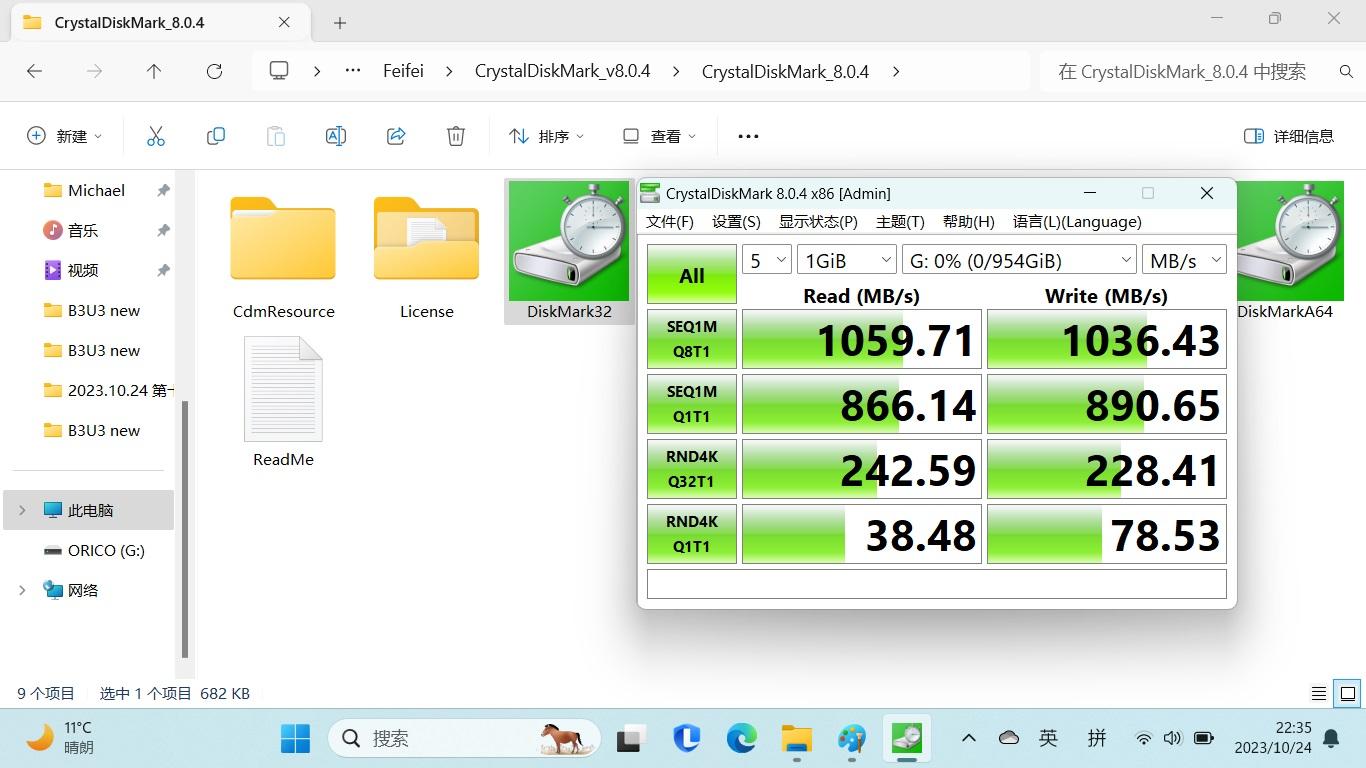1366x768 pixels.
Task: Refresh the Explorer folder view
Action: click(x=214, y=71)
